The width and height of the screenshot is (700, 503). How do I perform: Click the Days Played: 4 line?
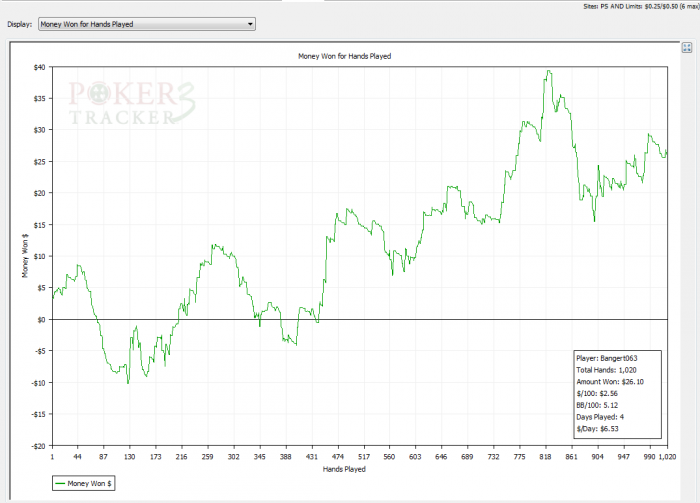(x=600, y=417)
